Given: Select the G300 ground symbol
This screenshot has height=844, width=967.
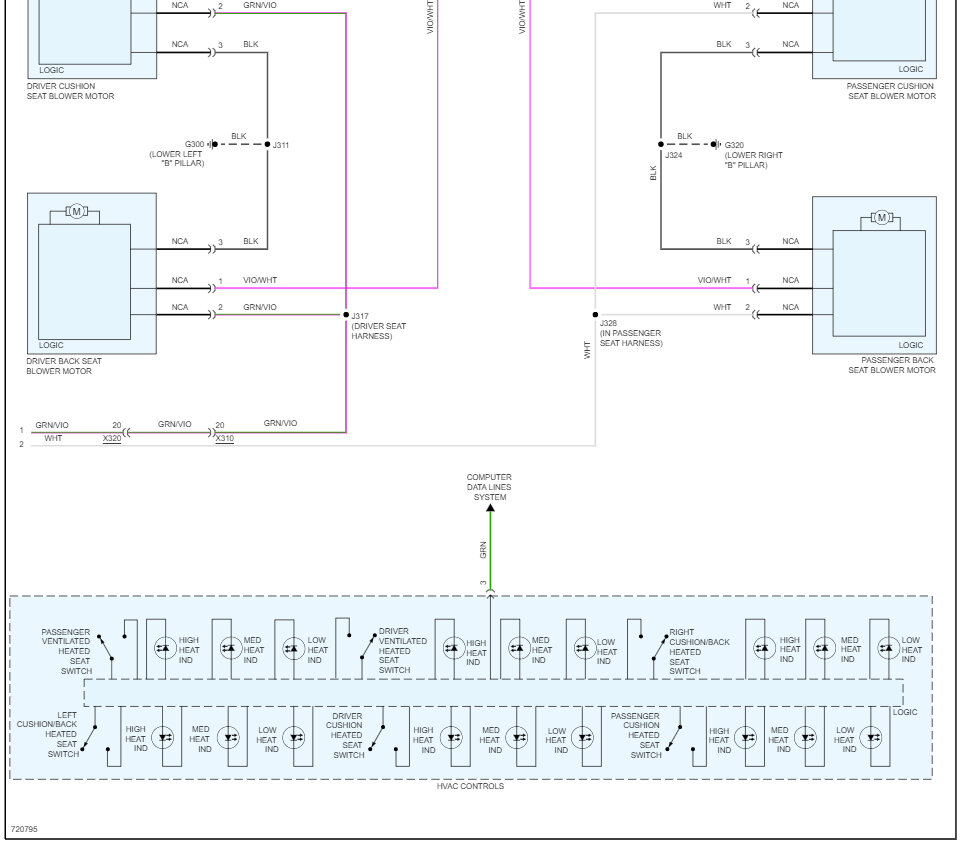Looking at the screenshot, I should click(x=212, y=144).
